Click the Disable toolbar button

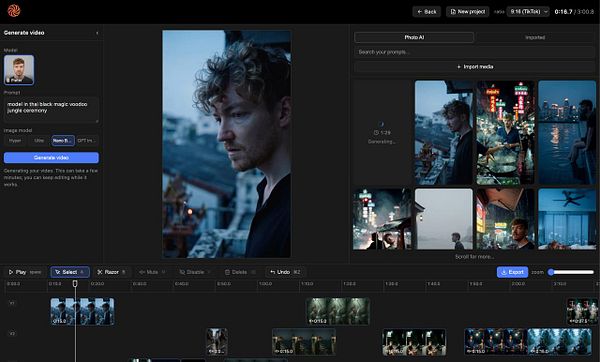pyautogui.click(x=195, y=272)
